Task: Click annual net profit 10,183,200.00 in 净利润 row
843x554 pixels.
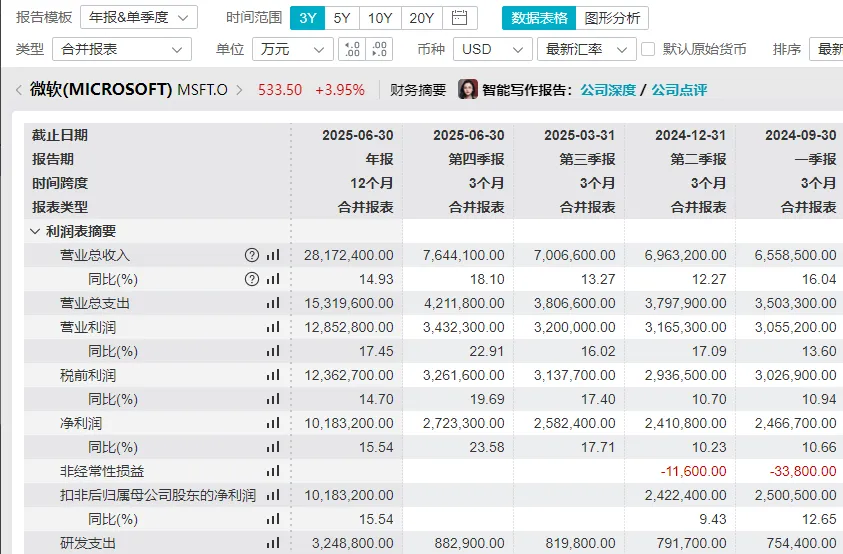Action: click(349, 423)
